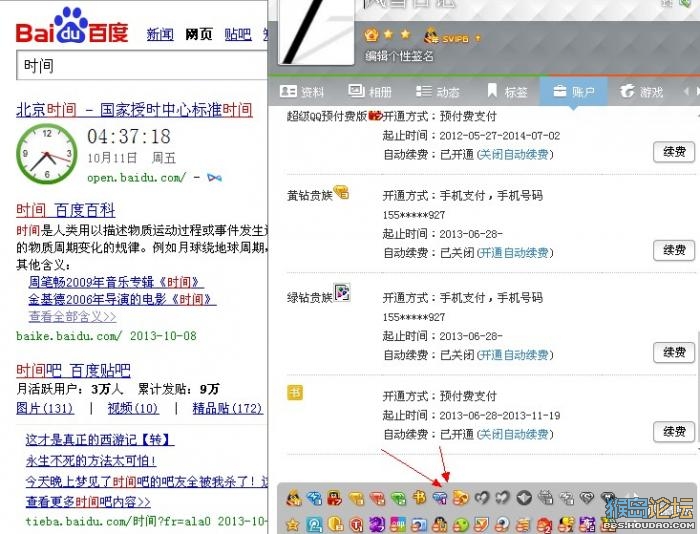Open 金基德2006年导演的电影《时间》 link
The width and height of the screenshot is (700, 534).
pyautogui.click(x=122, y=299)
